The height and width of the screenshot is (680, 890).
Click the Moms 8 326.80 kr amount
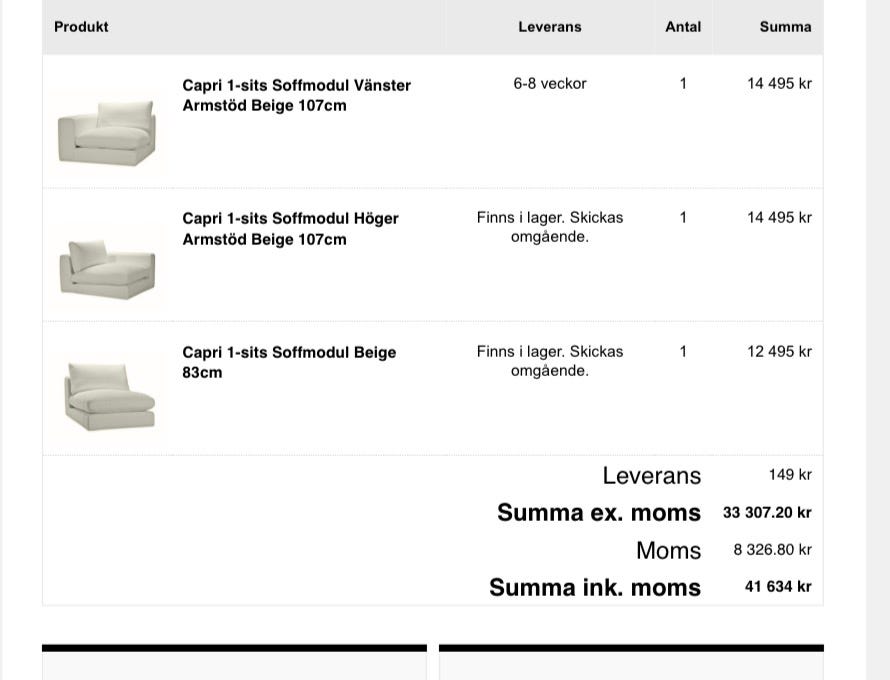pos(773,549)
